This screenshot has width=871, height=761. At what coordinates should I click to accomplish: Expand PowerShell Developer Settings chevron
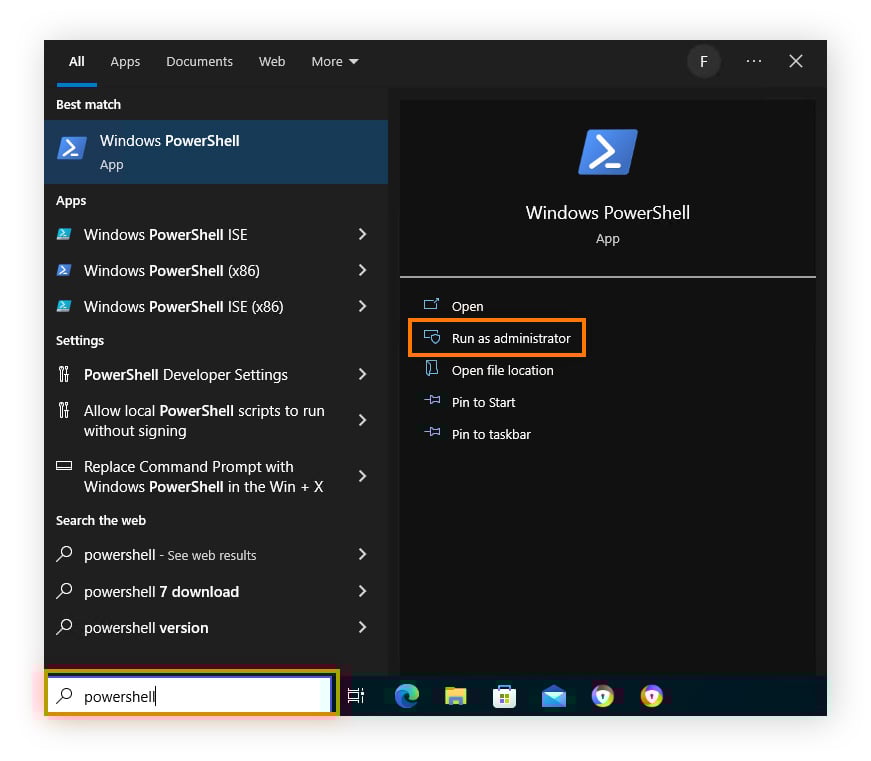click(362, 374)
